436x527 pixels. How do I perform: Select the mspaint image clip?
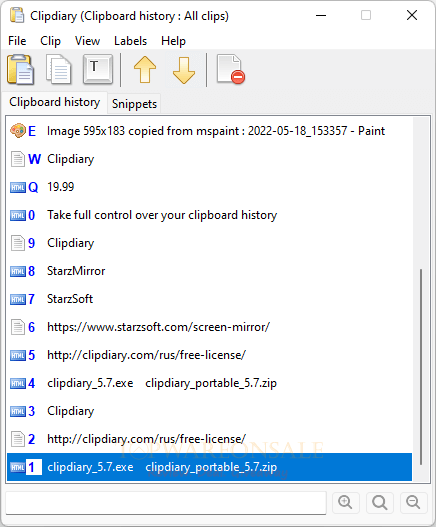[x=209, y=131]
